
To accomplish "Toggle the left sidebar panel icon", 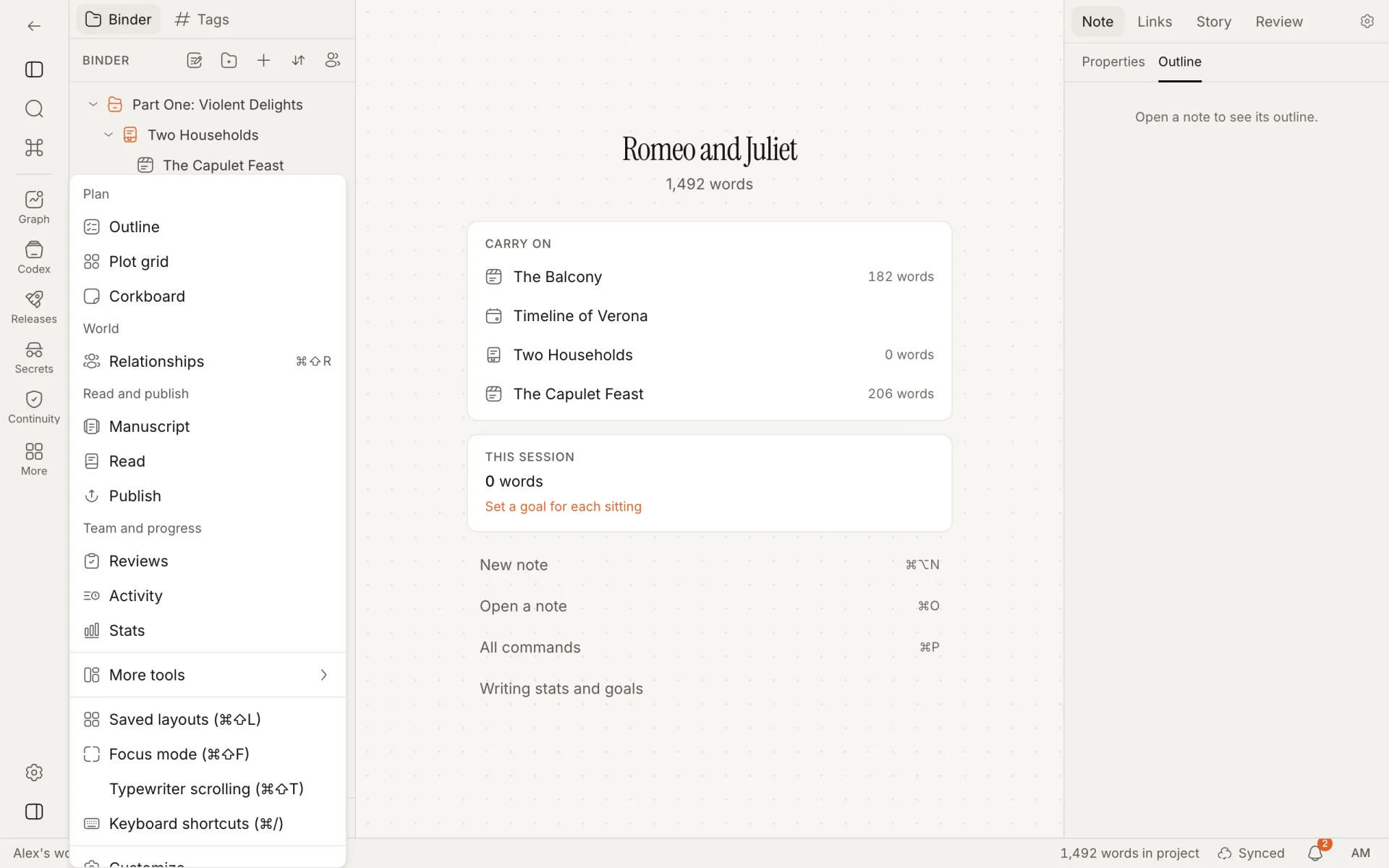I will (x=34, y=69).
